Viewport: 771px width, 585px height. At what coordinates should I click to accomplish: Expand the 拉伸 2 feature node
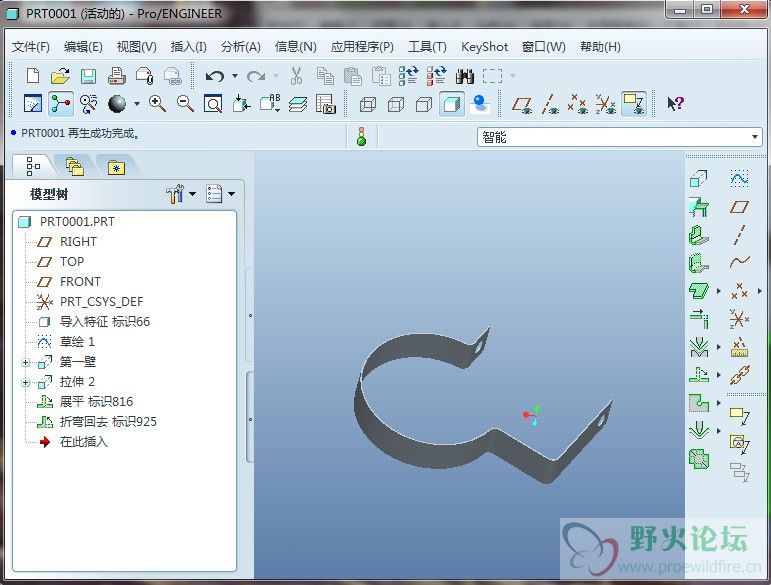(26, 382)
